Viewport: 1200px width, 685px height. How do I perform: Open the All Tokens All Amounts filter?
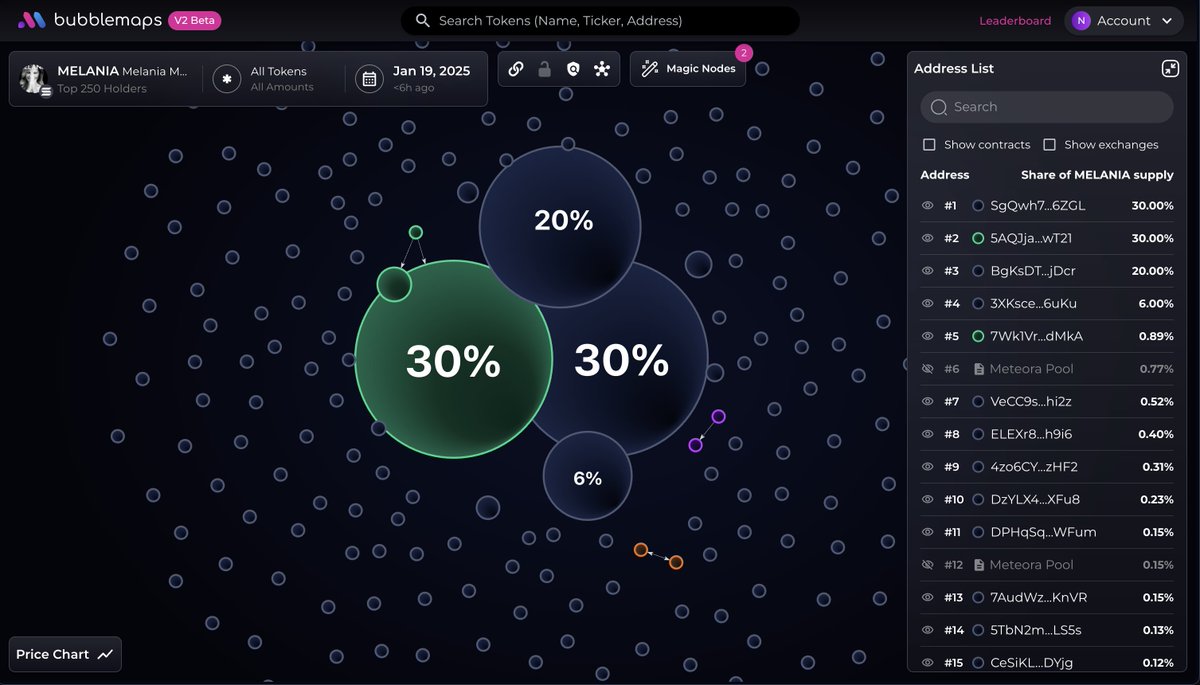point(272,79)
